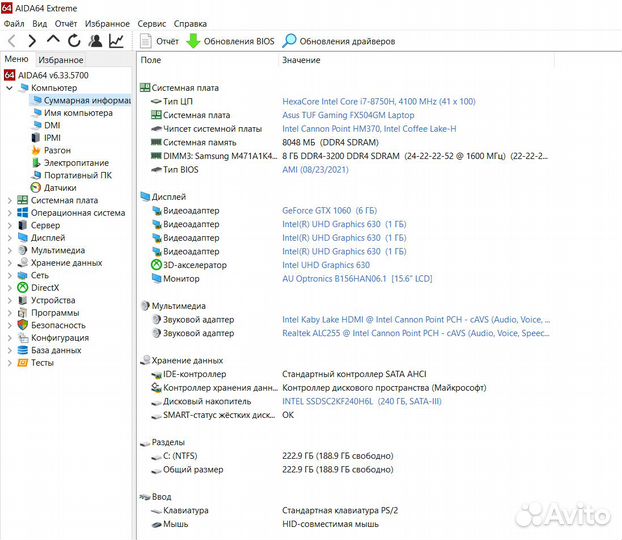
Task: Select the IPMI tree item
Action: [x=52, y=138]
